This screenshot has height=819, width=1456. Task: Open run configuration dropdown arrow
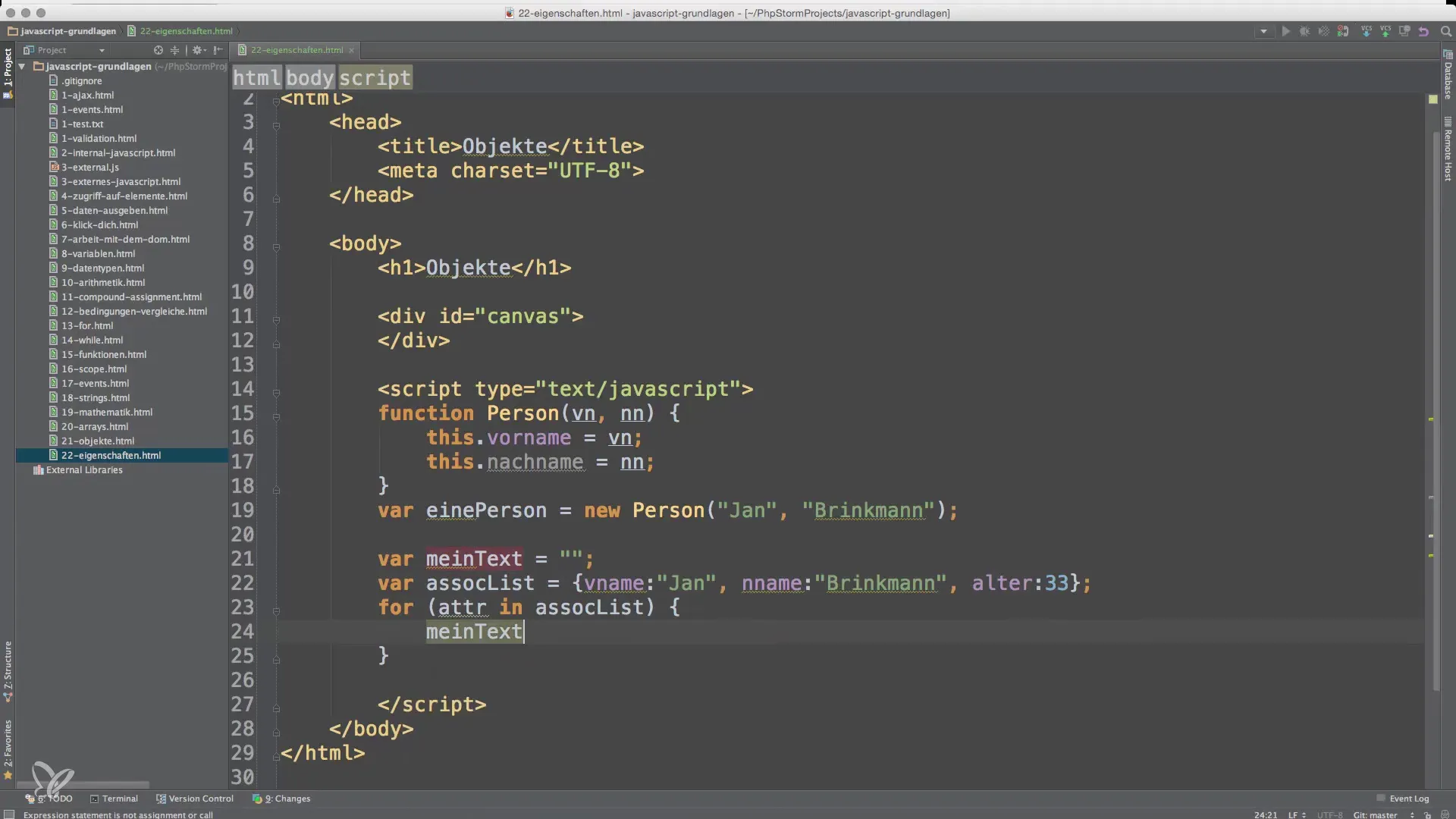pos(1263,32)
